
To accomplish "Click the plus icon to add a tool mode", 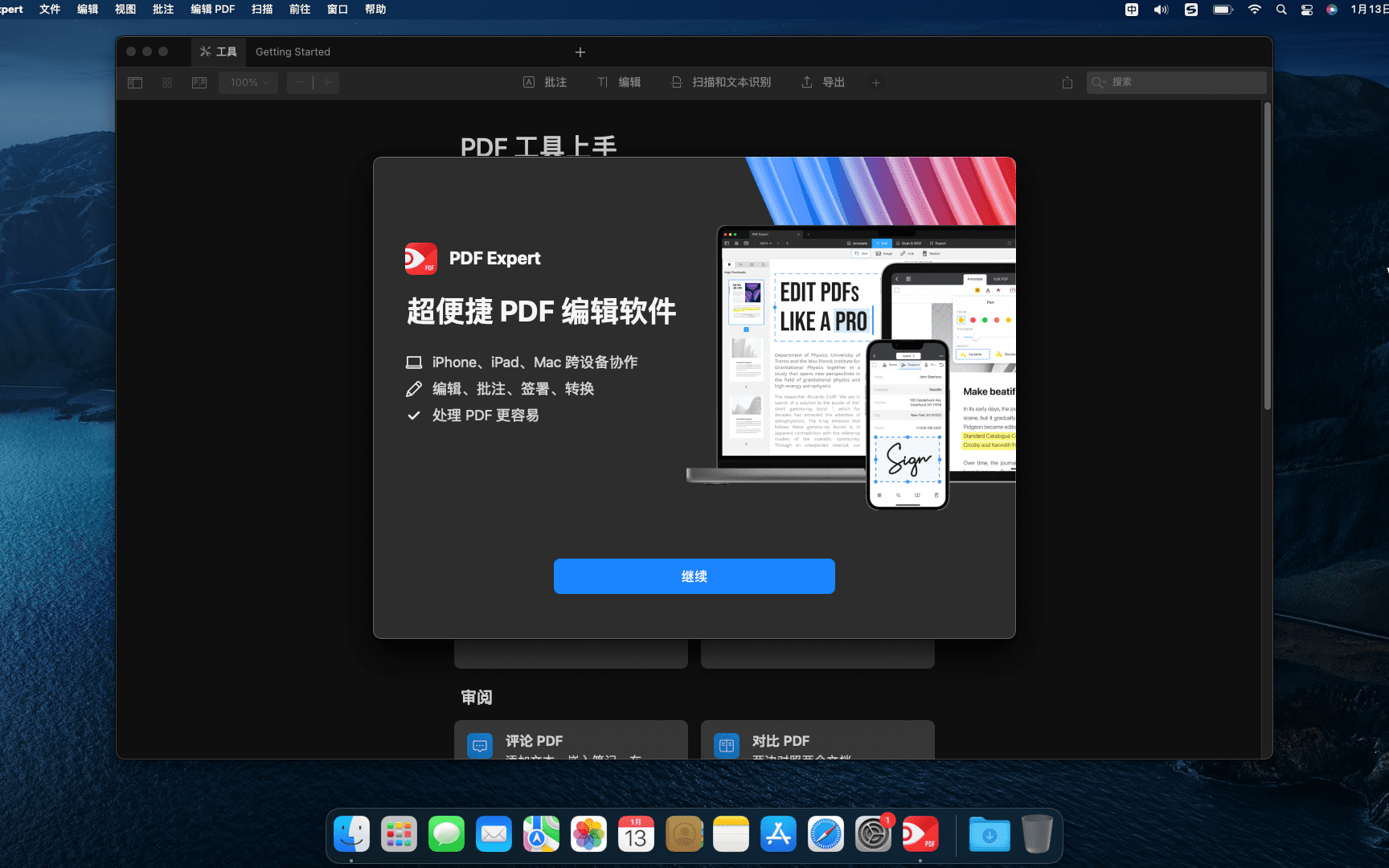I will tap(875, 82).
